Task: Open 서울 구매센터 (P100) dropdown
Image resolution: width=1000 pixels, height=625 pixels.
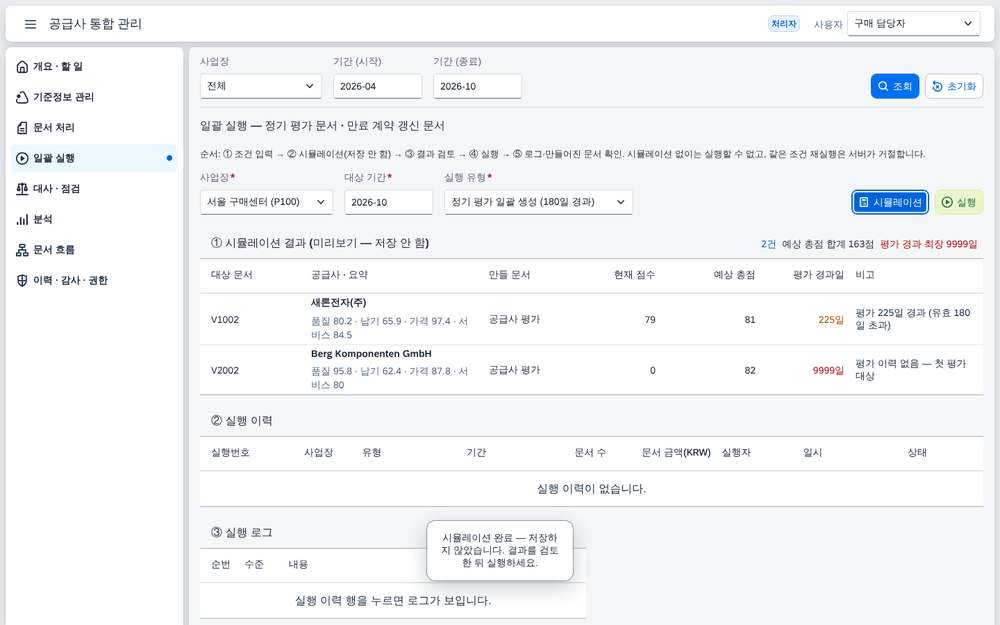Action: 266,202
